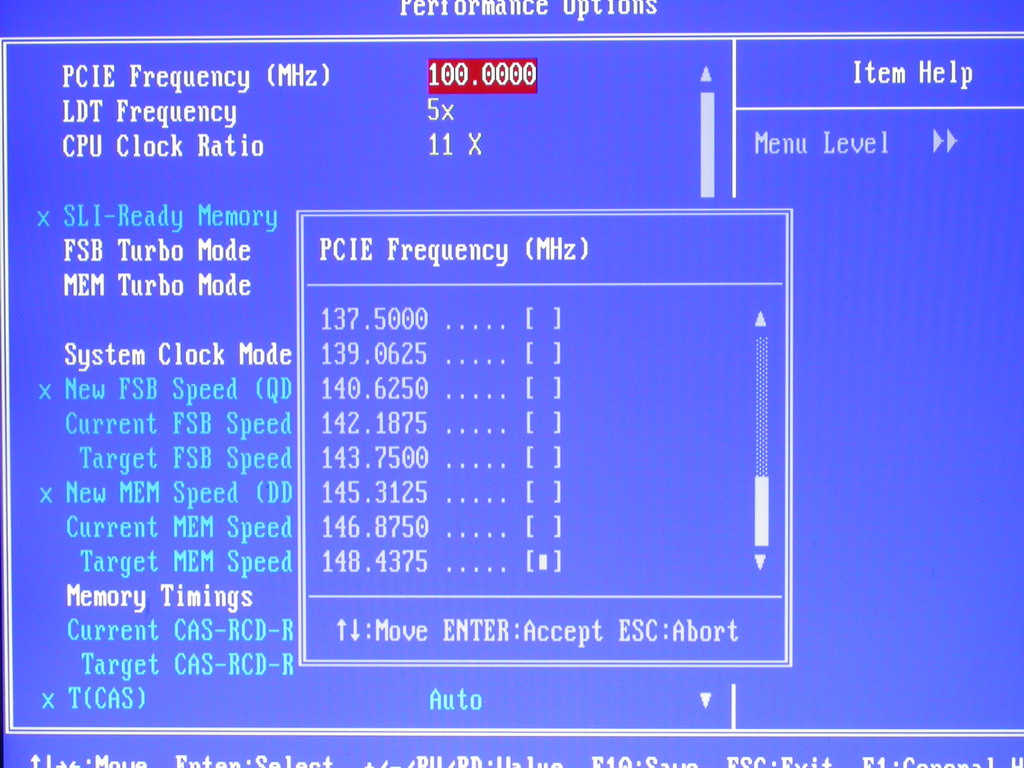Select the CPU Clock Ratio setting
This screenshot has width=1024, height=768.
[163, 146]
